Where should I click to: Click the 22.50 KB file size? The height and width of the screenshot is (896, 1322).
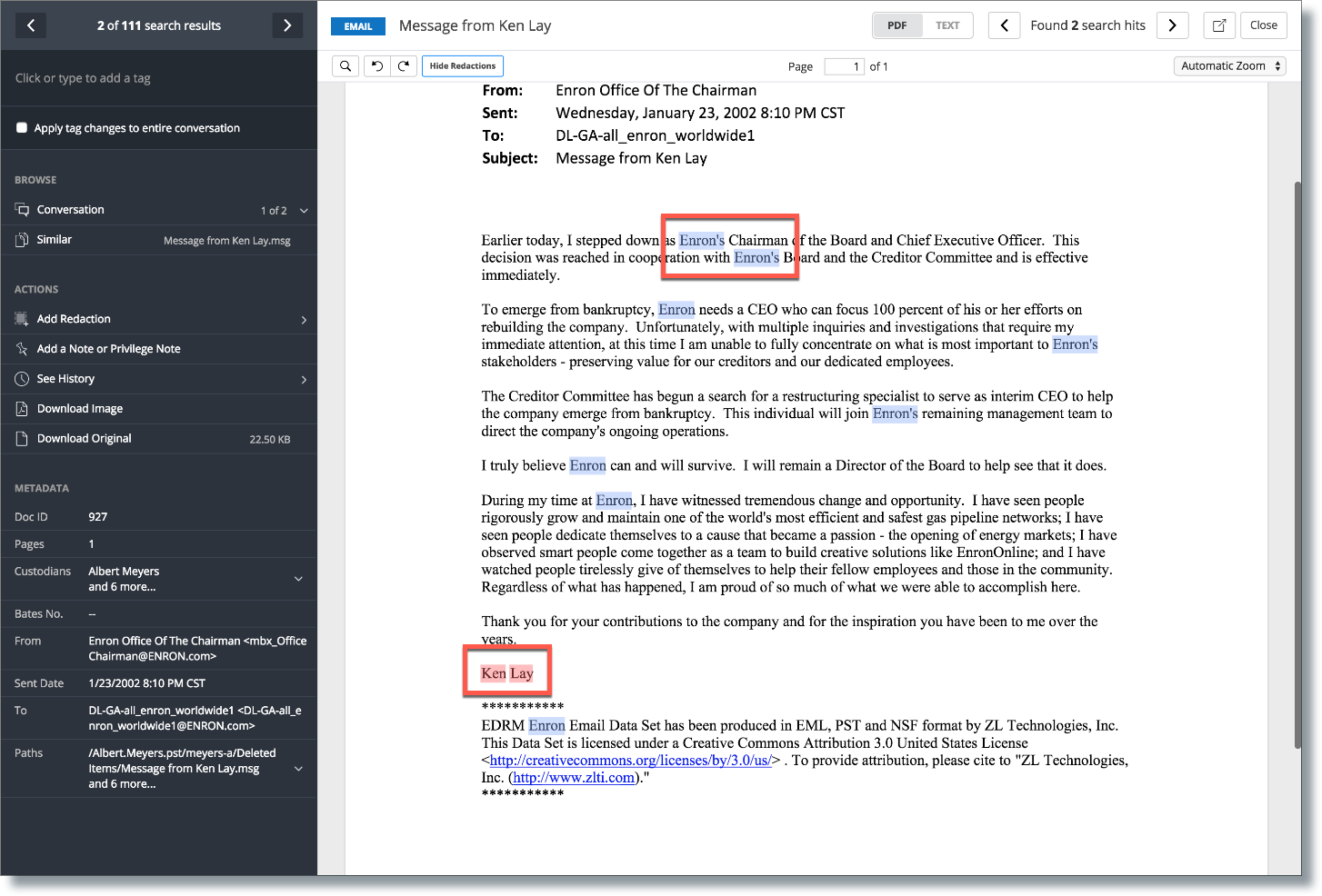(x=270, y=440)
